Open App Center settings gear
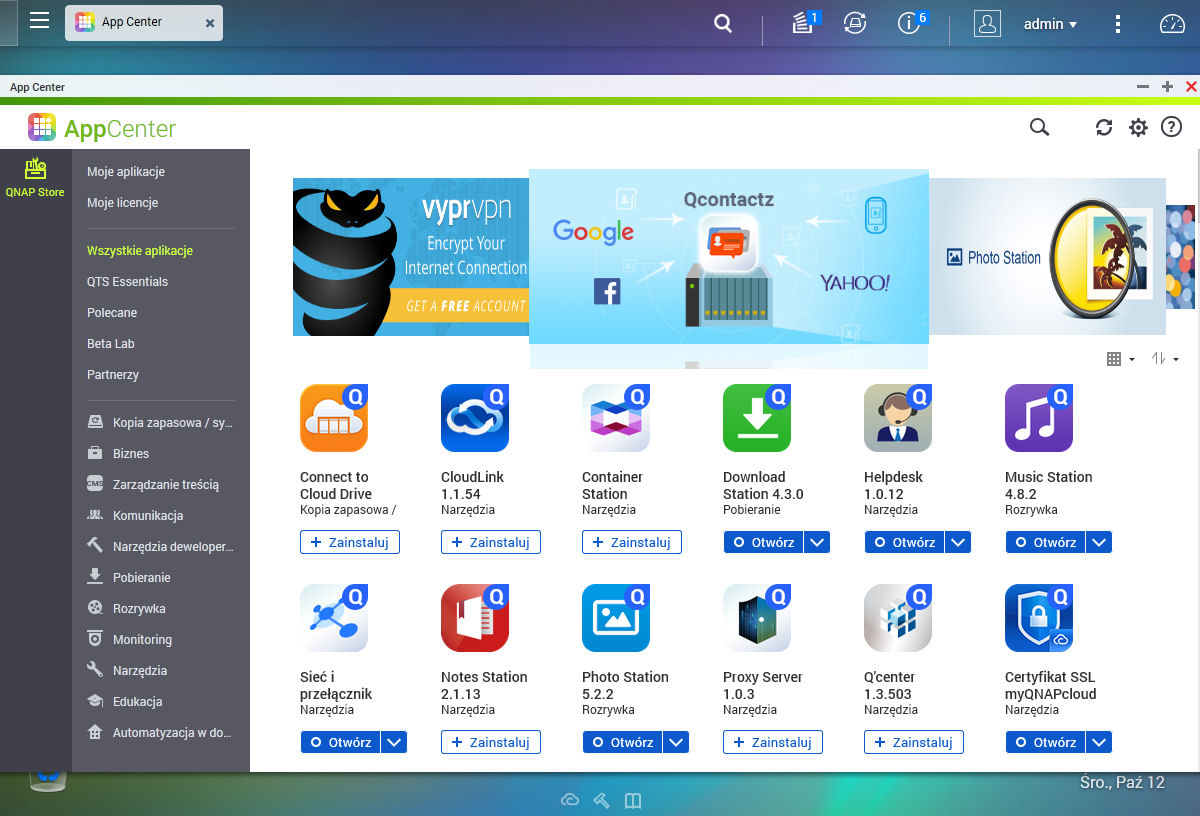 tap(1138, 128)
